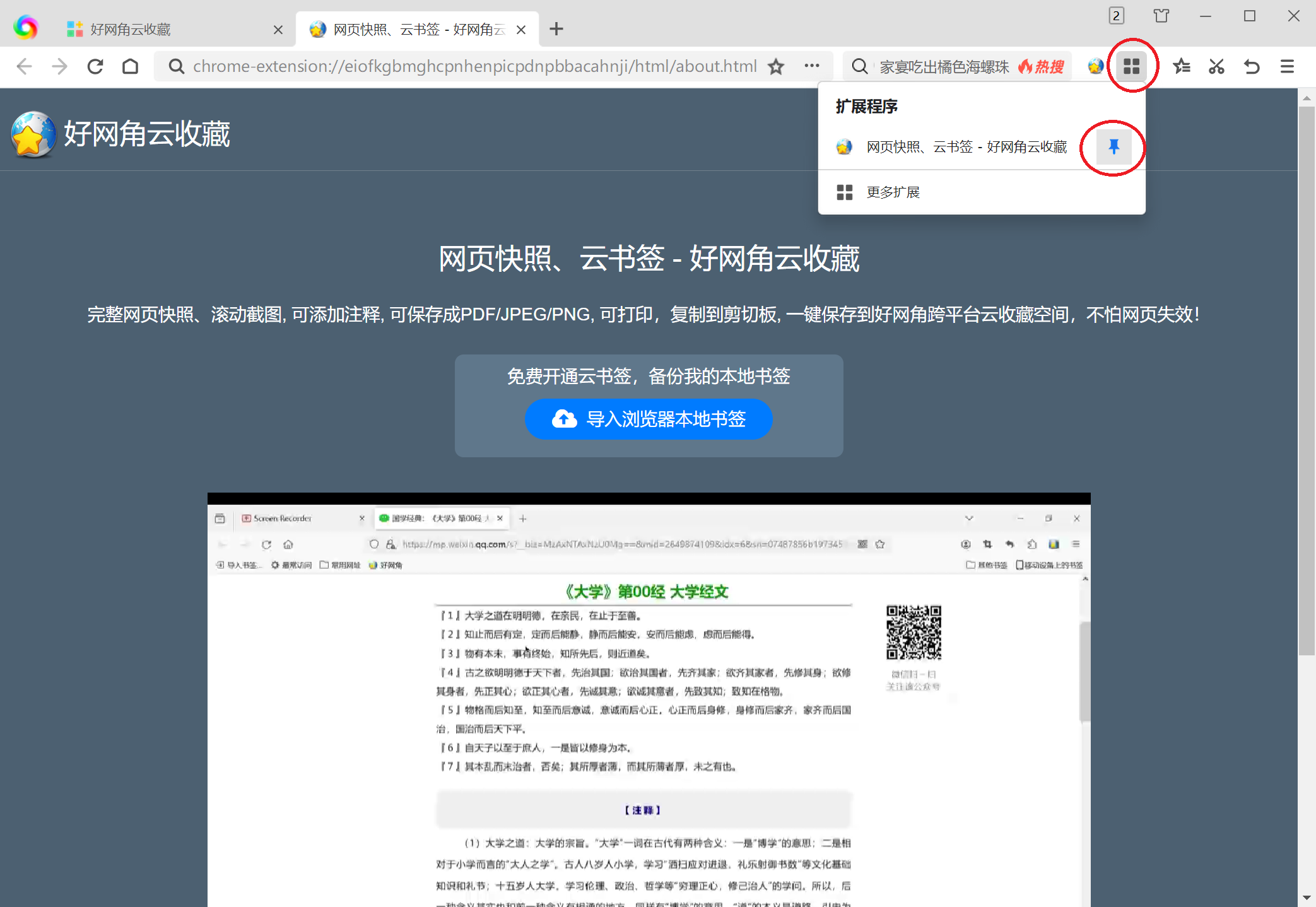Viewport: 1316px width, 907px height.
Task: Click the extensions grid icon in toolbar
Action: (x=1131, y=66)
